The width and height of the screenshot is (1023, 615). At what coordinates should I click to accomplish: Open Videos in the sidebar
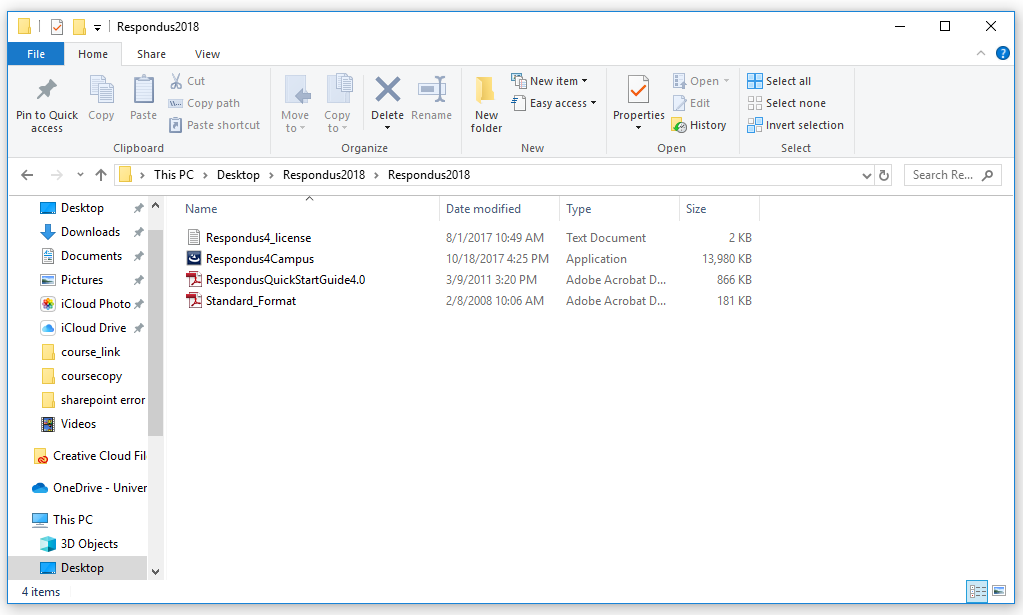pyautogui.click(x=78, y=424)
